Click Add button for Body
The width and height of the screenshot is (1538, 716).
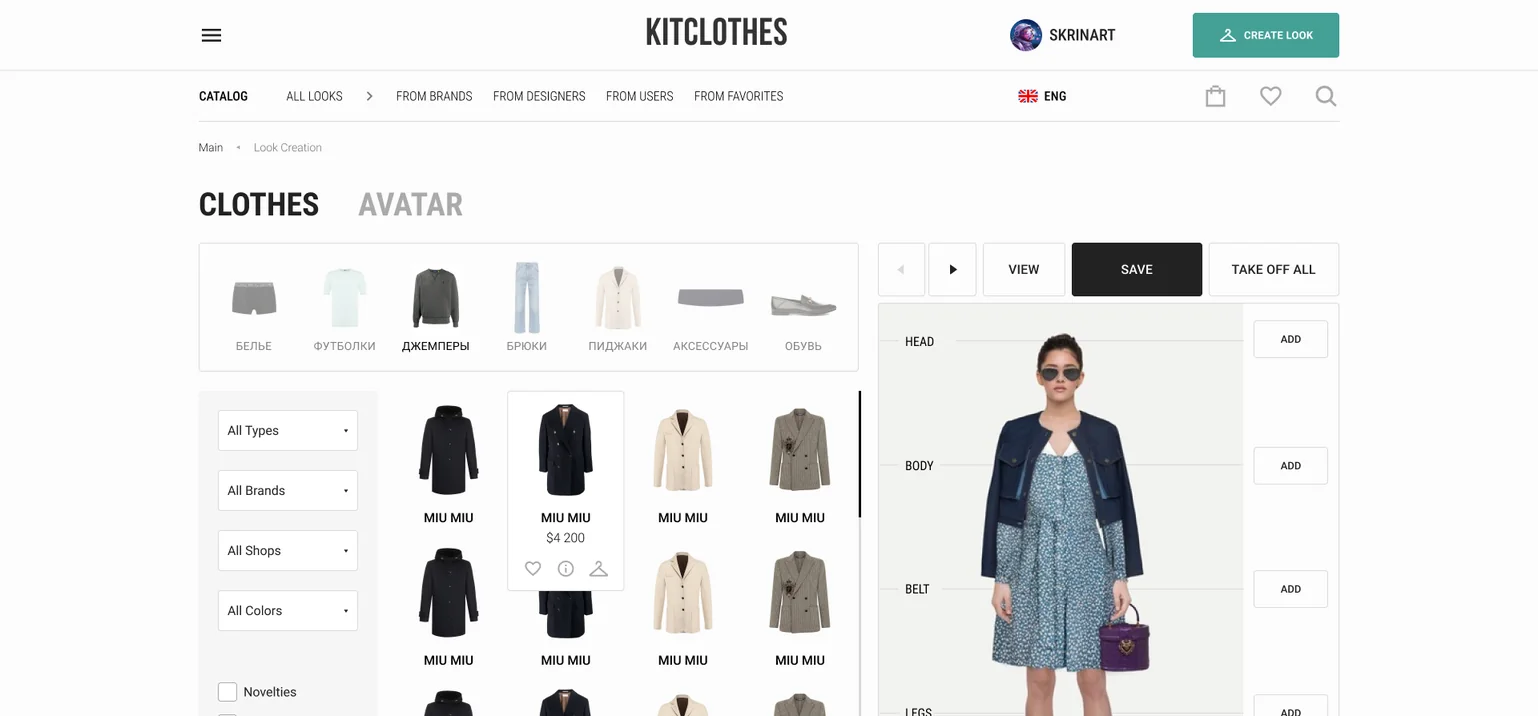[x=1291, y=466]
